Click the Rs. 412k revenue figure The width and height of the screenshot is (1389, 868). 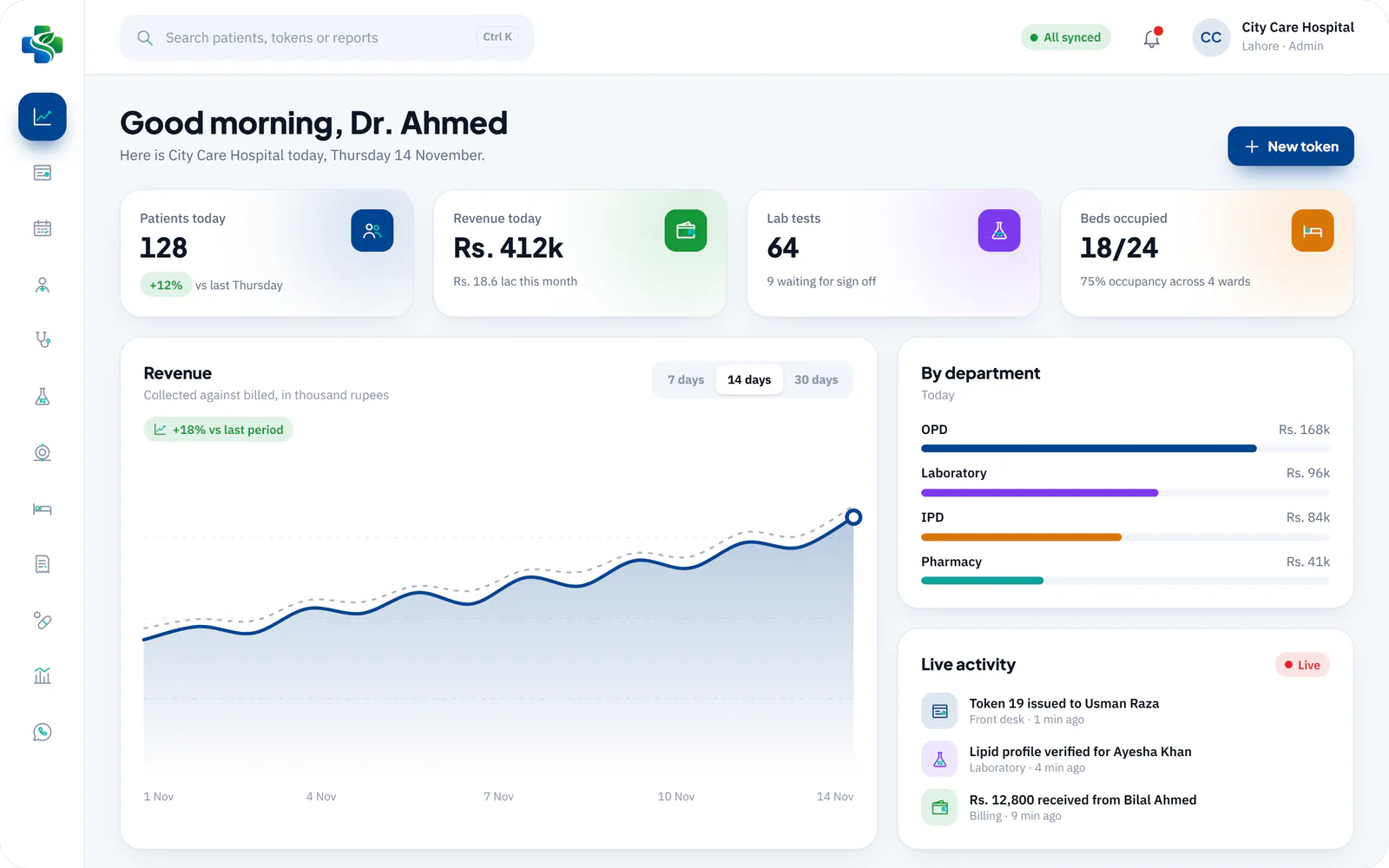pyautogui.click(x=508, y=248)
